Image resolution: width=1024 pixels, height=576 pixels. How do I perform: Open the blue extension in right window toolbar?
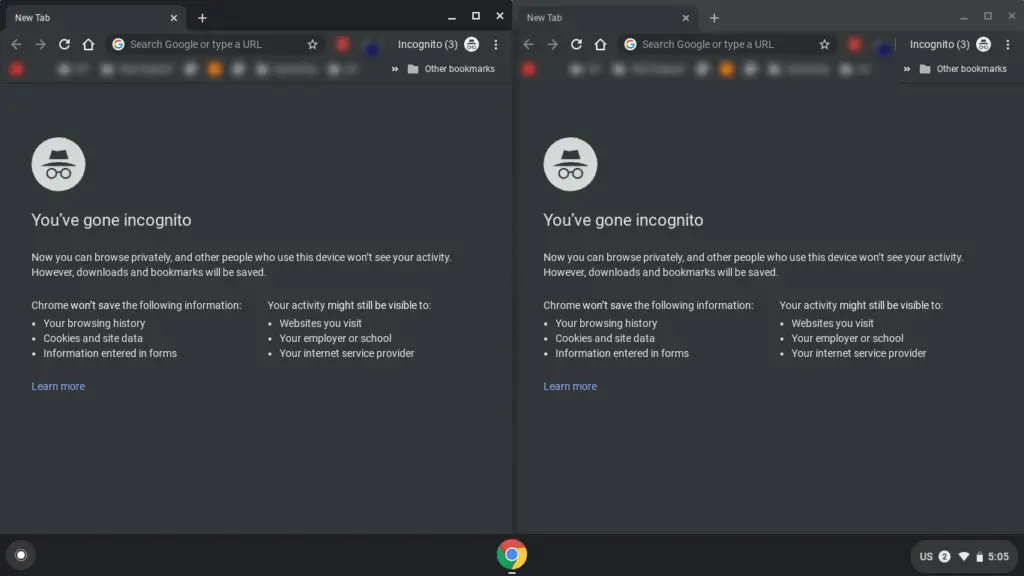click(884, 47)
